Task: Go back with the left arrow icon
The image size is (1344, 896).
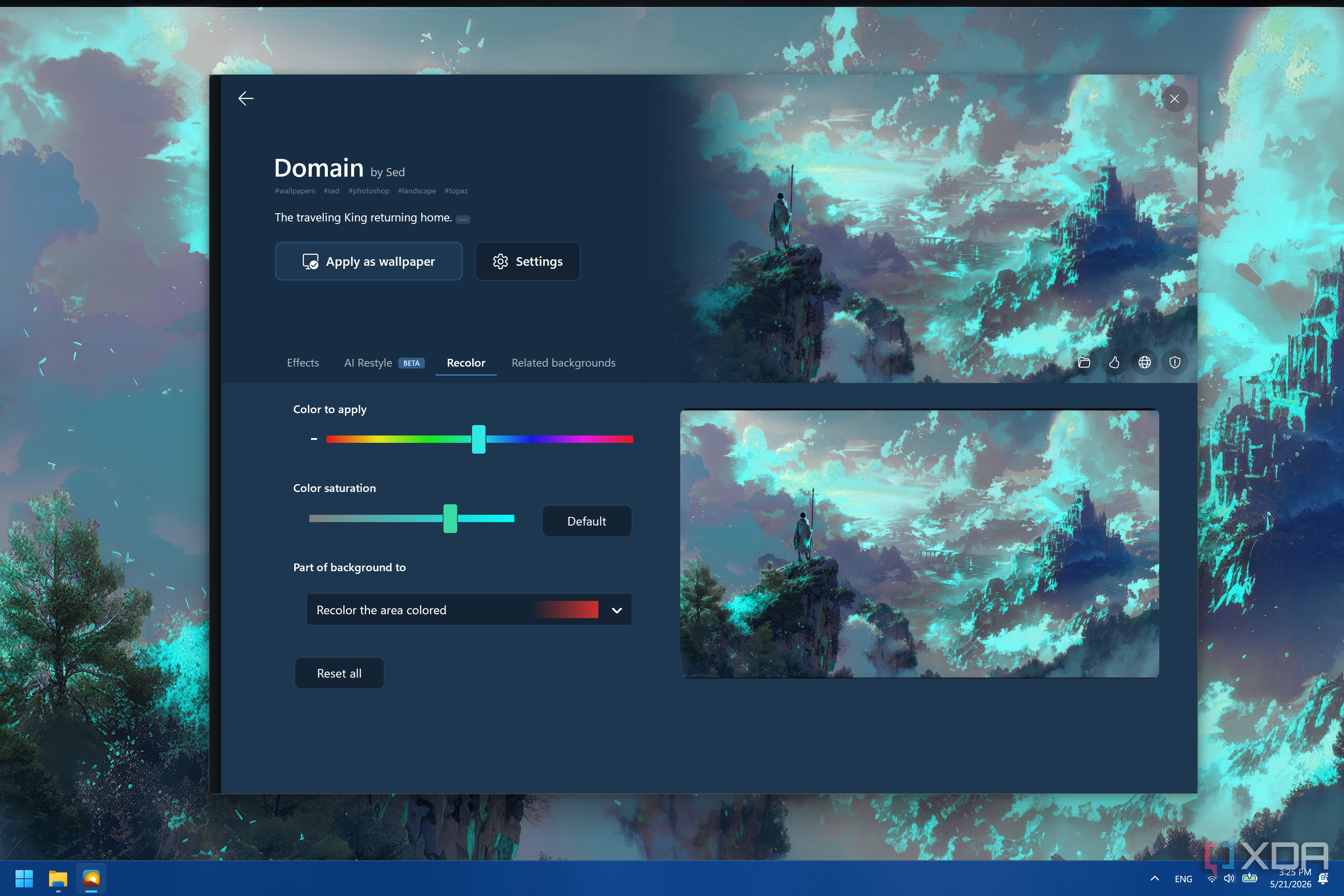Action: pos(246,99)
